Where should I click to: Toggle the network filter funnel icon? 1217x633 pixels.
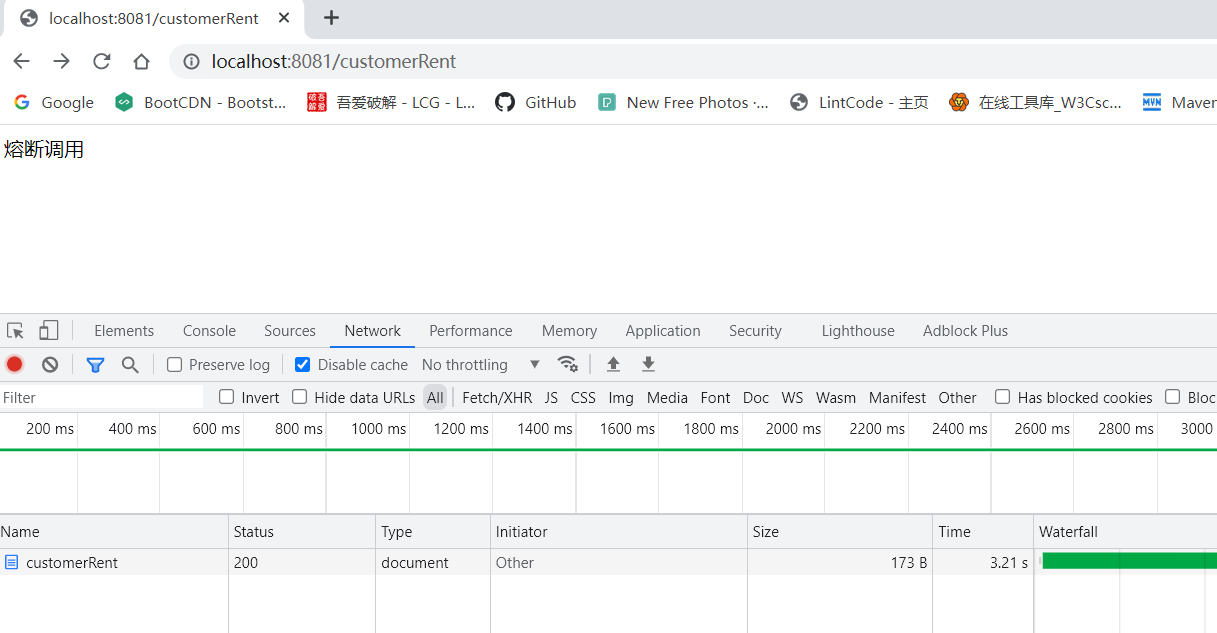click(95, 365)
